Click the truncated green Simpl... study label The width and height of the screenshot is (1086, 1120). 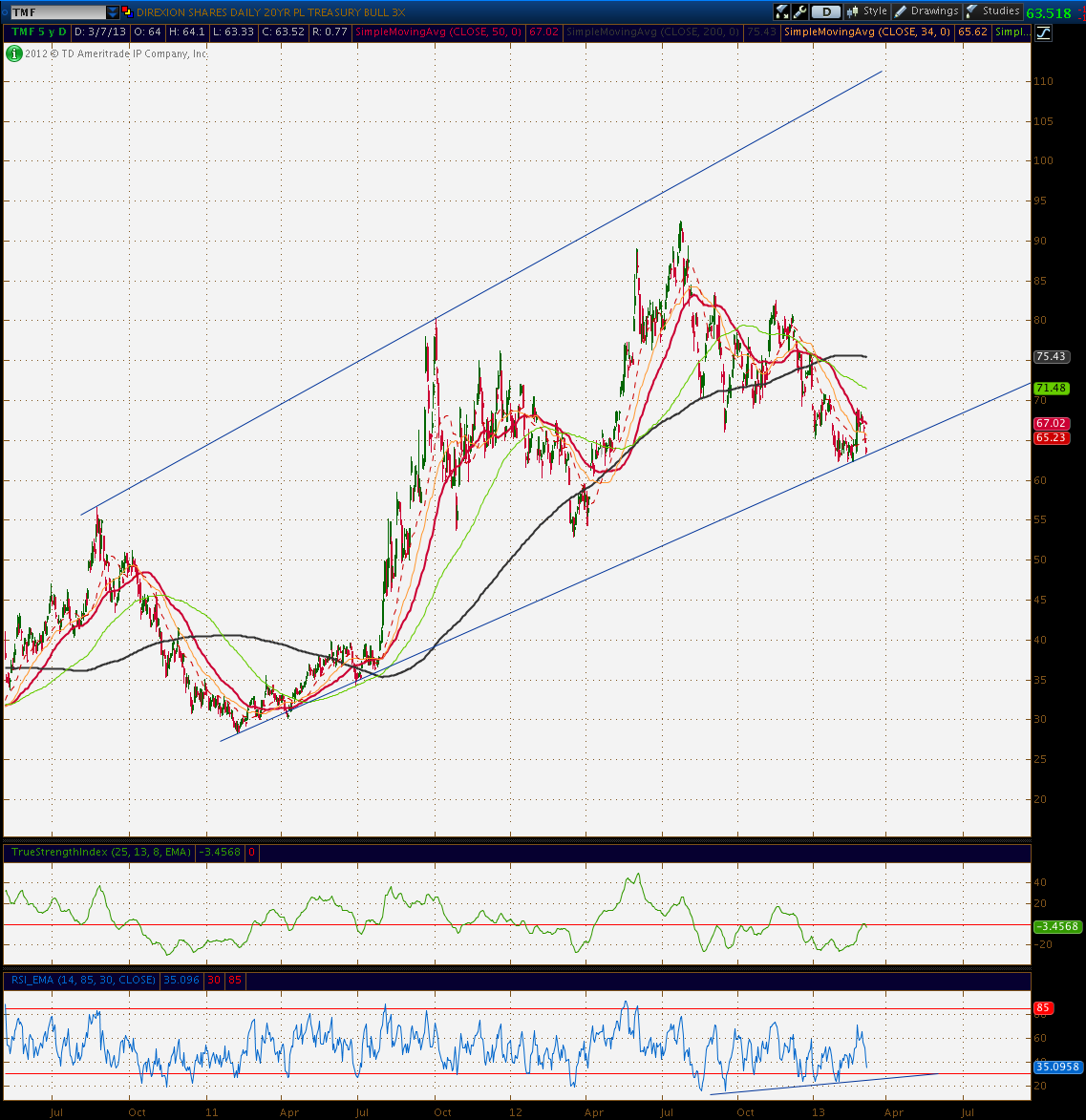pos(1012,32)
